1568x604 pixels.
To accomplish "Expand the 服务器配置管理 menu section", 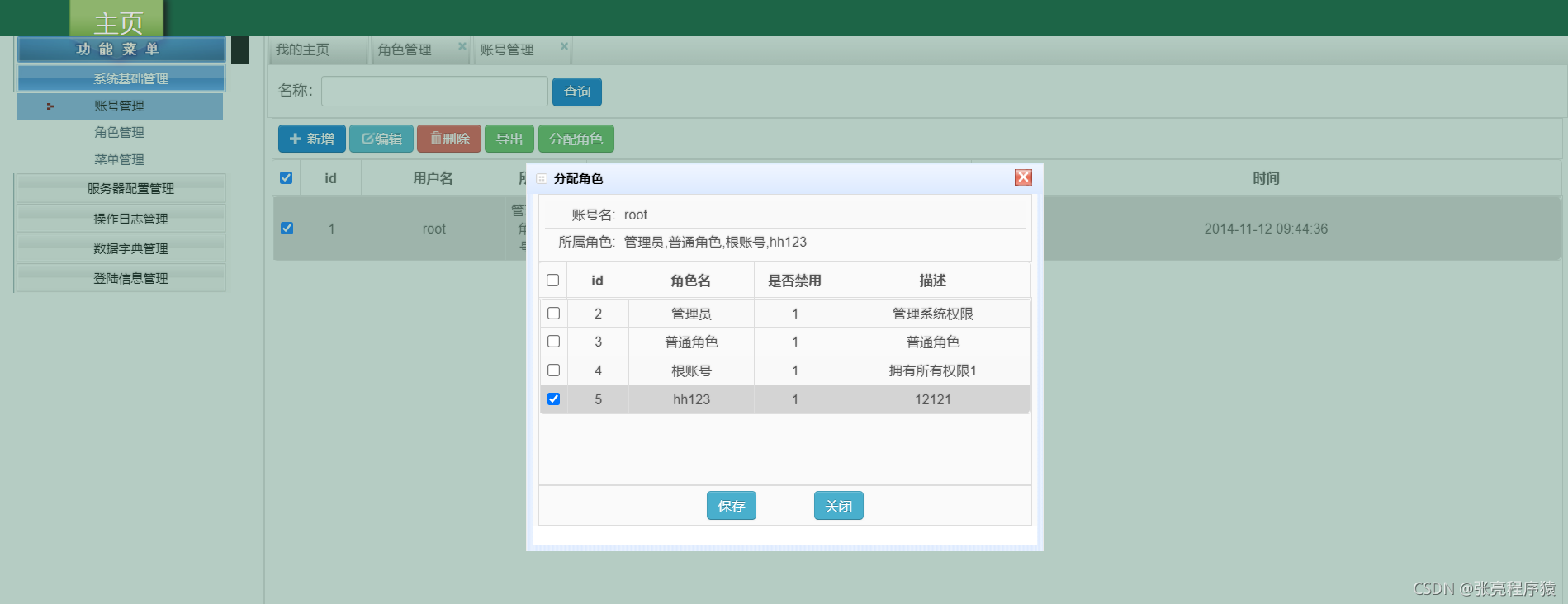I will click(121, 189).
